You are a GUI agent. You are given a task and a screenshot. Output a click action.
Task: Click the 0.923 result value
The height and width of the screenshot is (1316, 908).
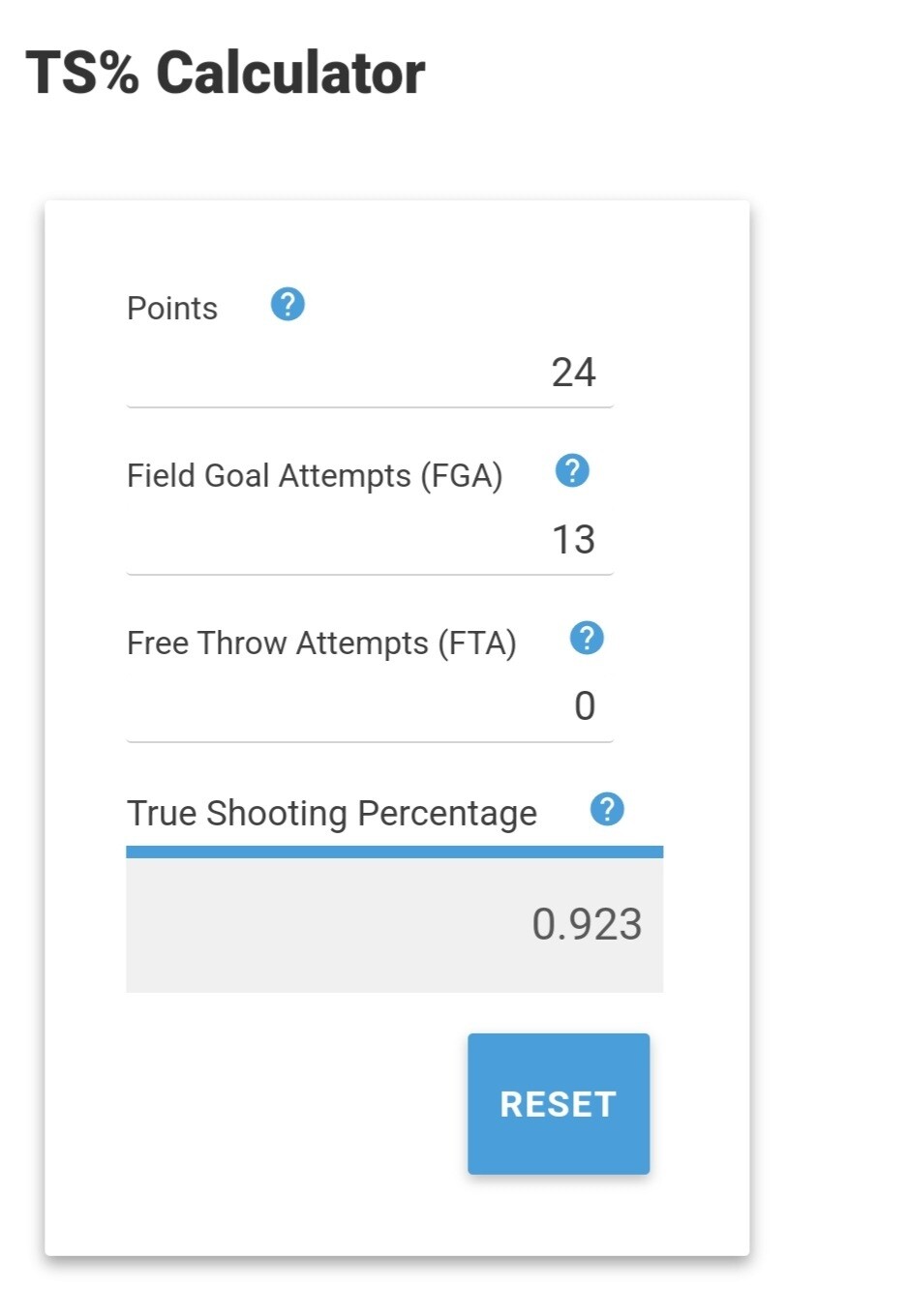coord(587,925)
